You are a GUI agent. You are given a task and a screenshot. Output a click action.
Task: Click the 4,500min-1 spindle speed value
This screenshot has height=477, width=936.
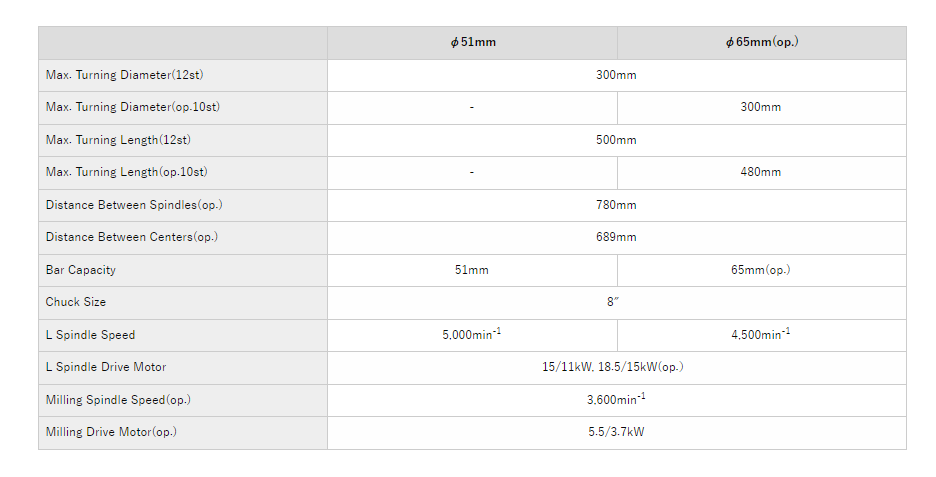coord(761,335)
